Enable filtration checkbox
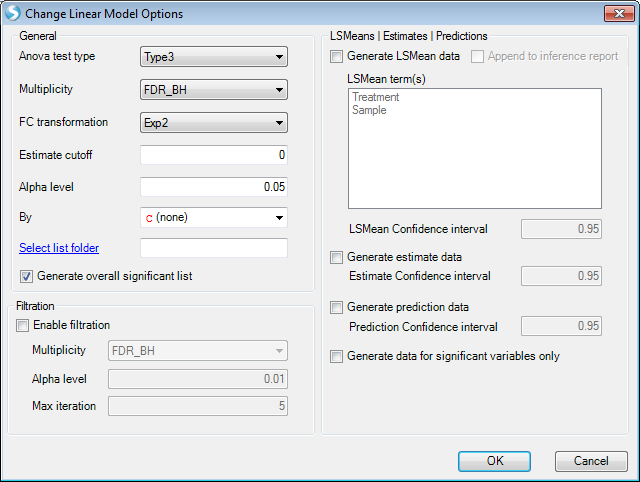Viewport: 640px width, 482px height. coord(22,326)
